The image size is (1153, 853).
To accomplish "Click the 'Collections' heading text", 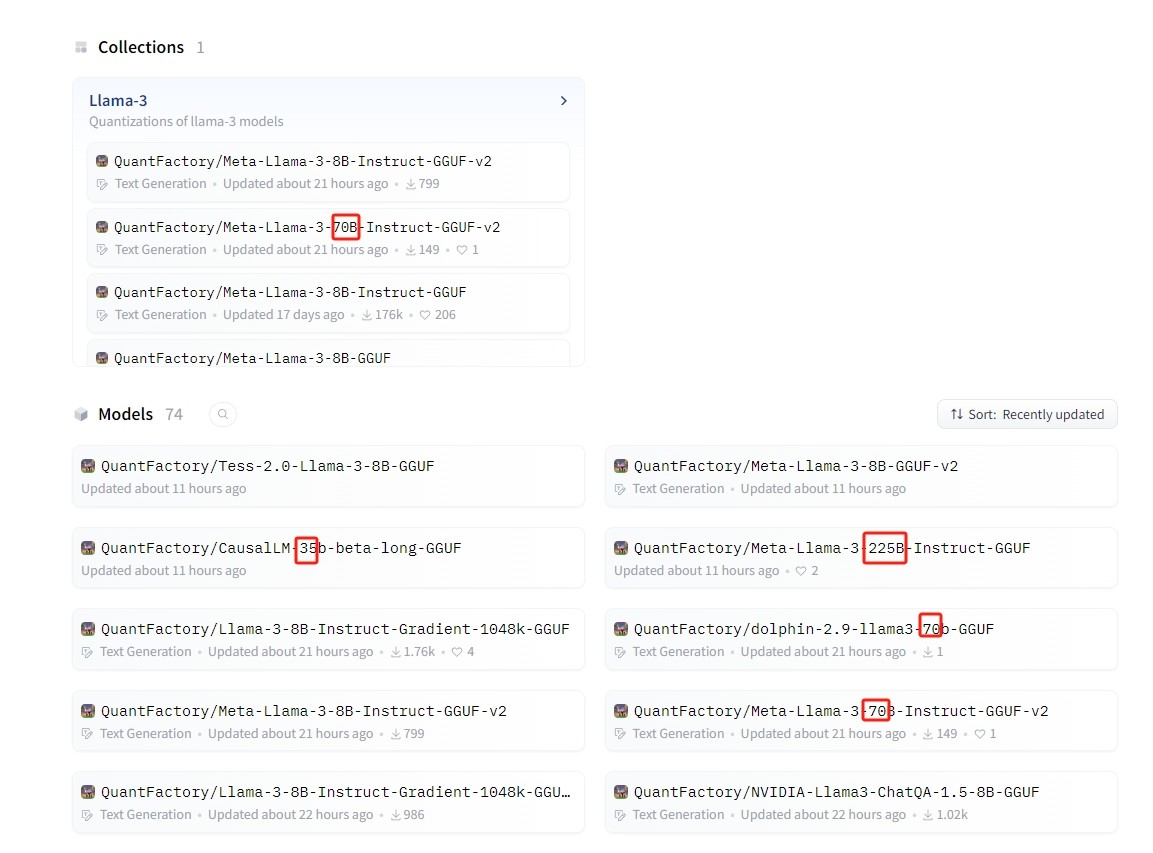I will click(141, 47).
